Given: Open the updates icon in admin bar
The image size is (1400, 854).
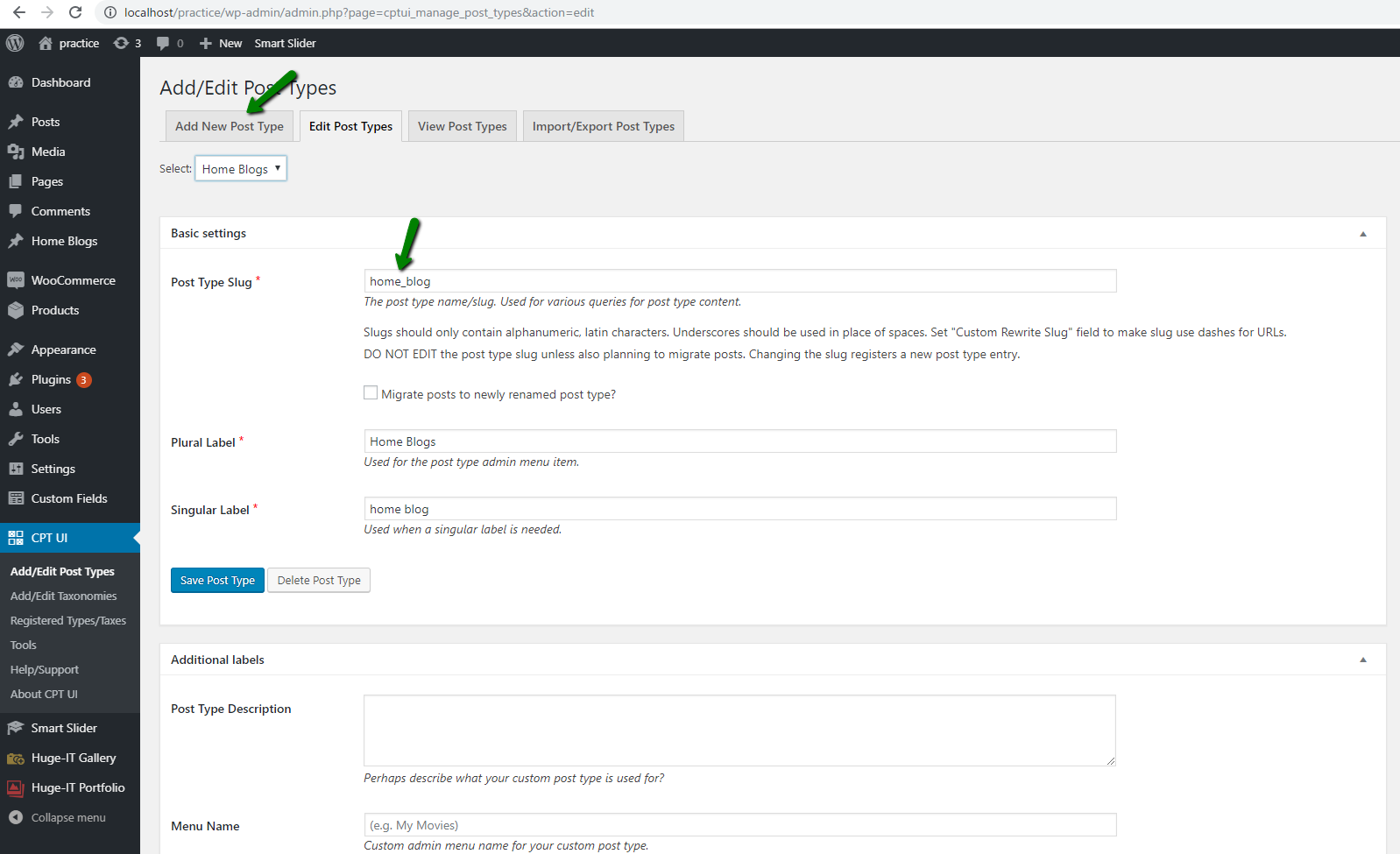Looking at the screenshot, I should [122, 43].
